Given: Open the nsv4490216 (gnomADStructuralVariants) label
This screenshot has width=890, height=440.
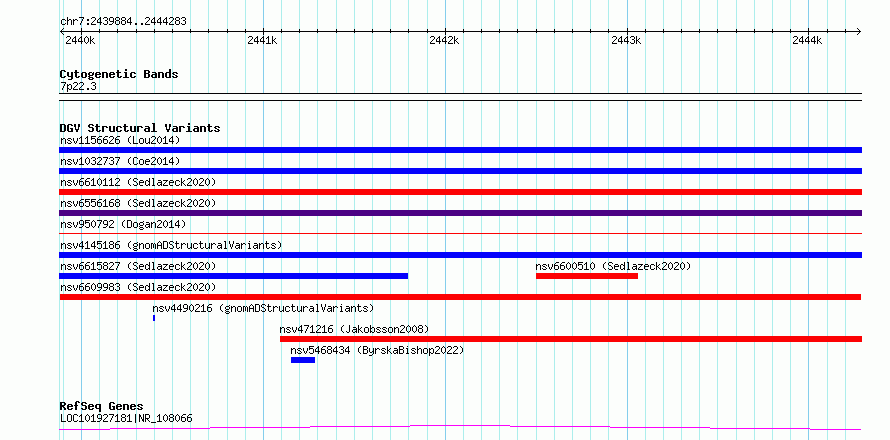Looking at the screenshot, I should [263, 308].
